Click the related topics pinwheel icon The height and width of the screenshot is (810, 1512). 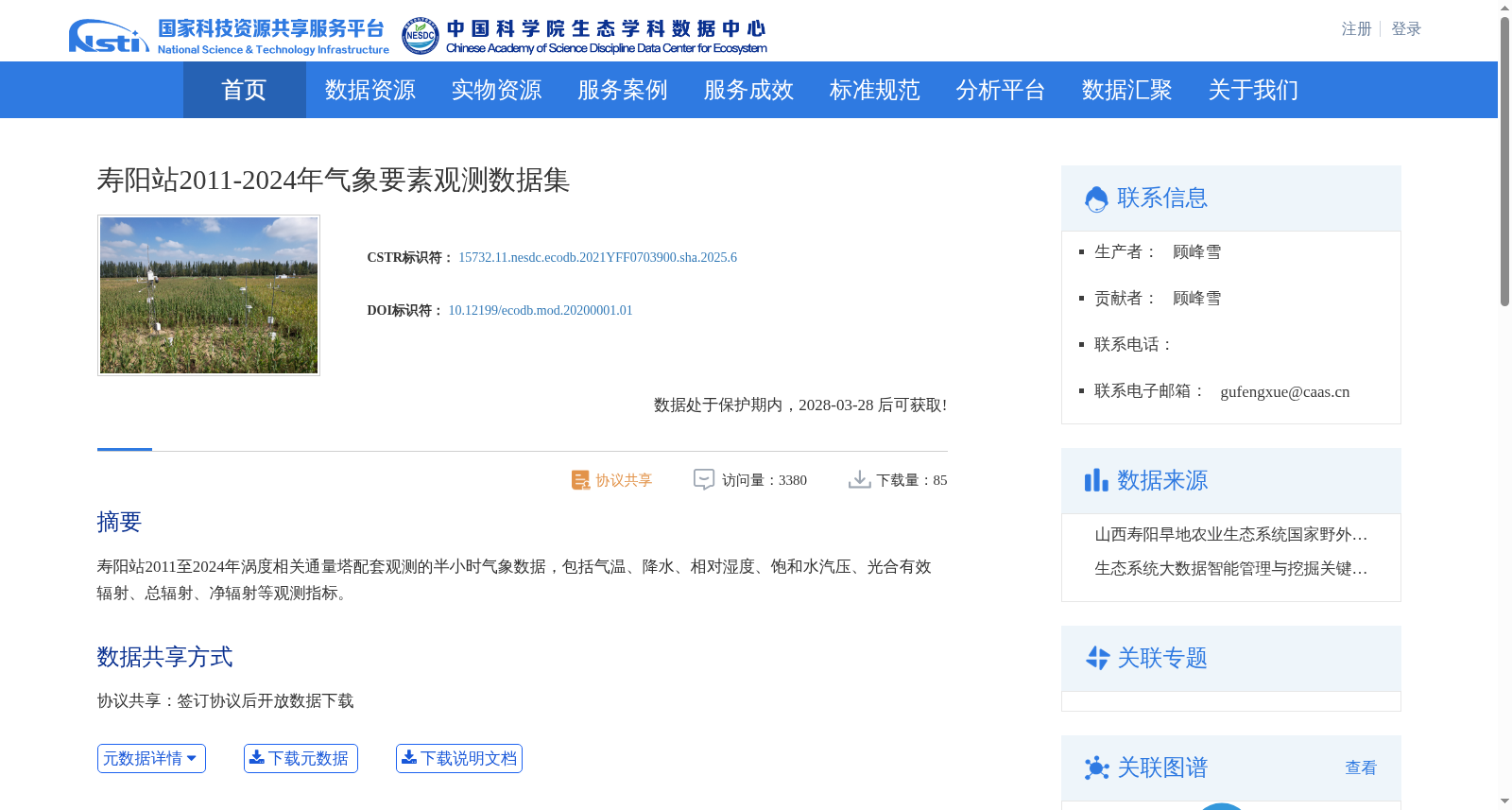click(1097, 658)
